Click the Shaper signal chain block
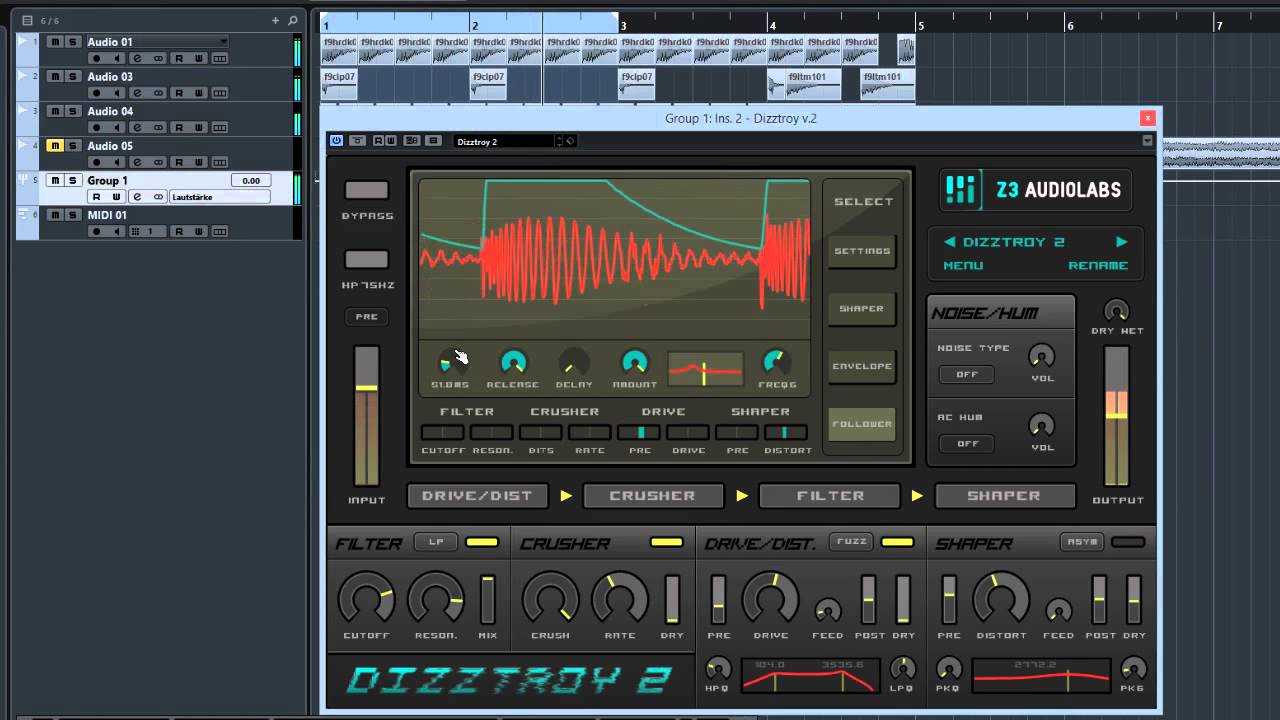 click(1005, 496)
